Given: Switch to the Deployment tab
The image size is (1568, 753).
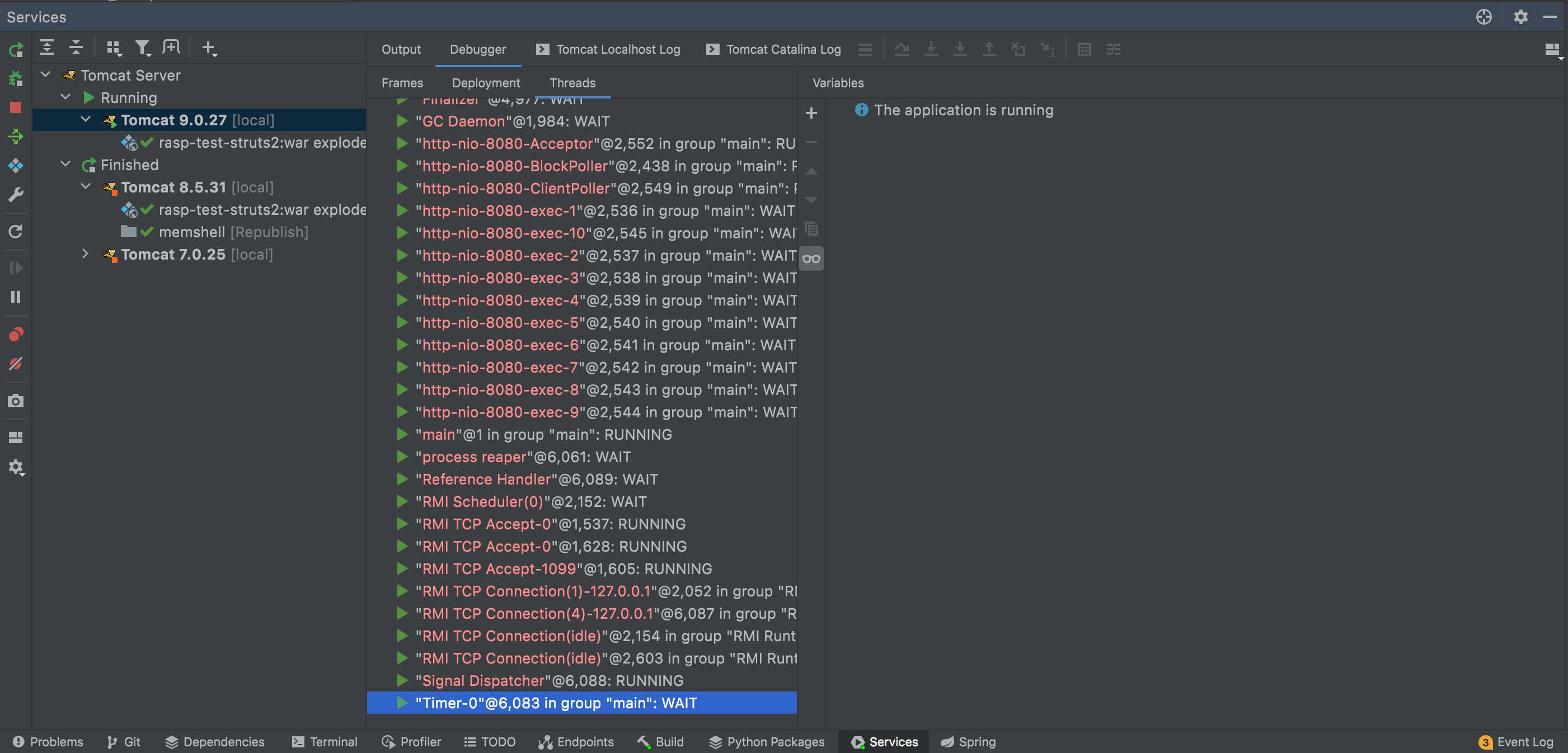Looking at the screenshot, I should 486,83.
